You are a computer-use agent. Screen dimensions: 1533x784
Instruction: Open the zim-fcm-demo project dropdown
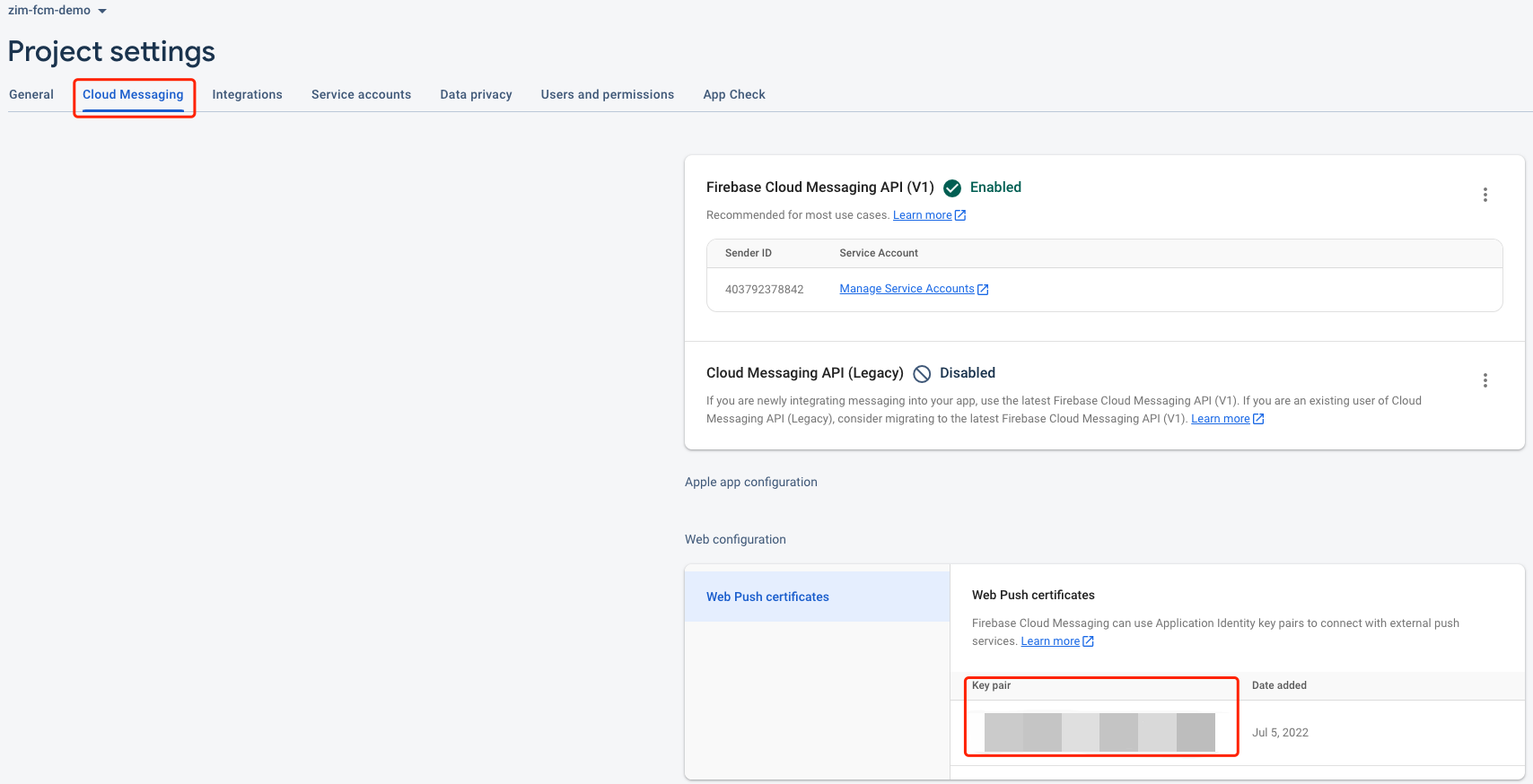(57, 11)
